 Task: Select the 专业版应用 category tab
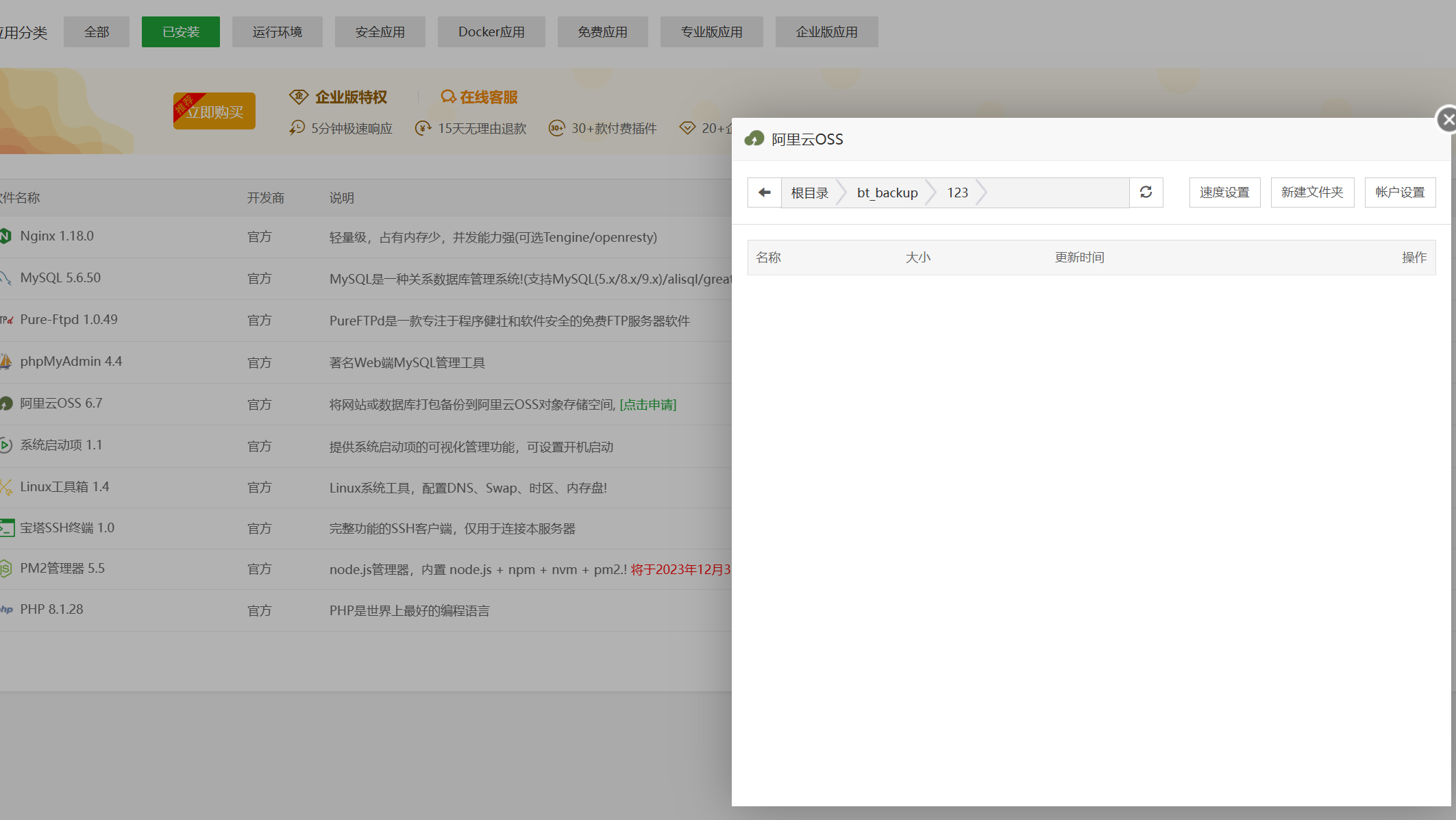712,32
